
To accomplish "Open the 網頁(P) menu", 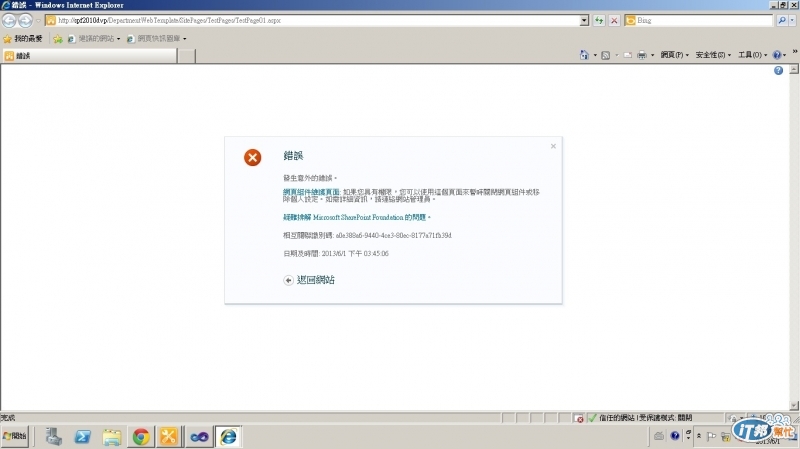I will point(674,55).
